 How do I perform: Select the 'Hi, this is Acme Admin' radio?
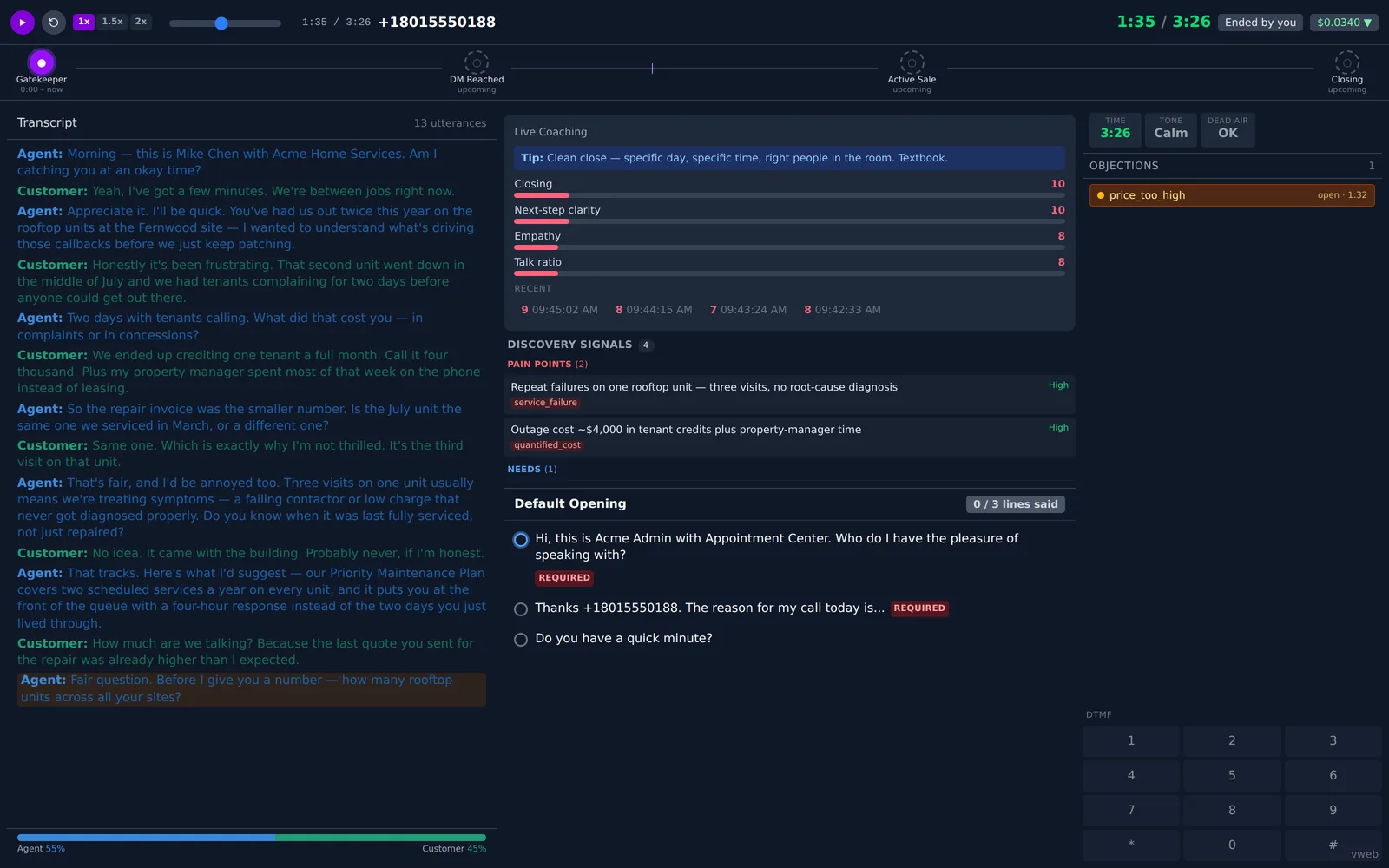pyautogui.click(x=521, y=540)
